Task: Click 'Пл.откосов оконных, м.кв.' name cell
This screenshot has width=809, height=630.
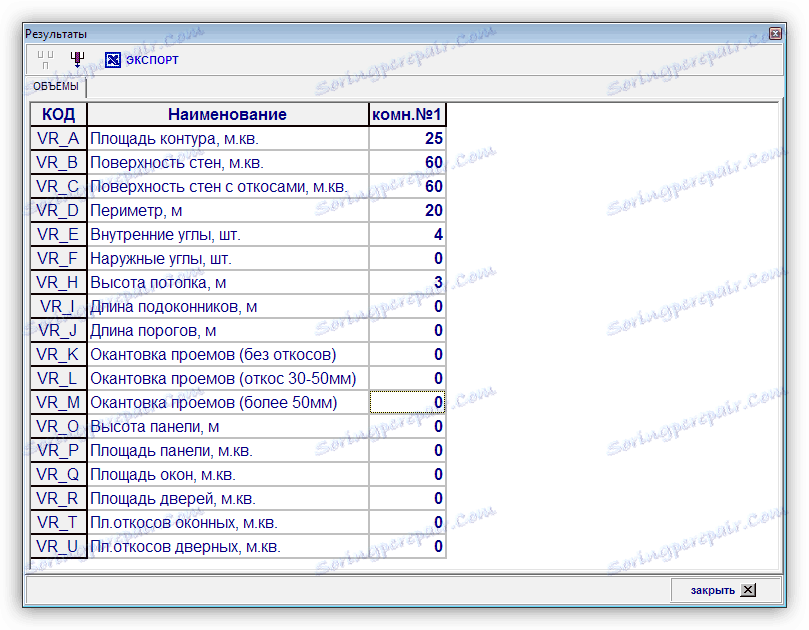Action: 228,523
